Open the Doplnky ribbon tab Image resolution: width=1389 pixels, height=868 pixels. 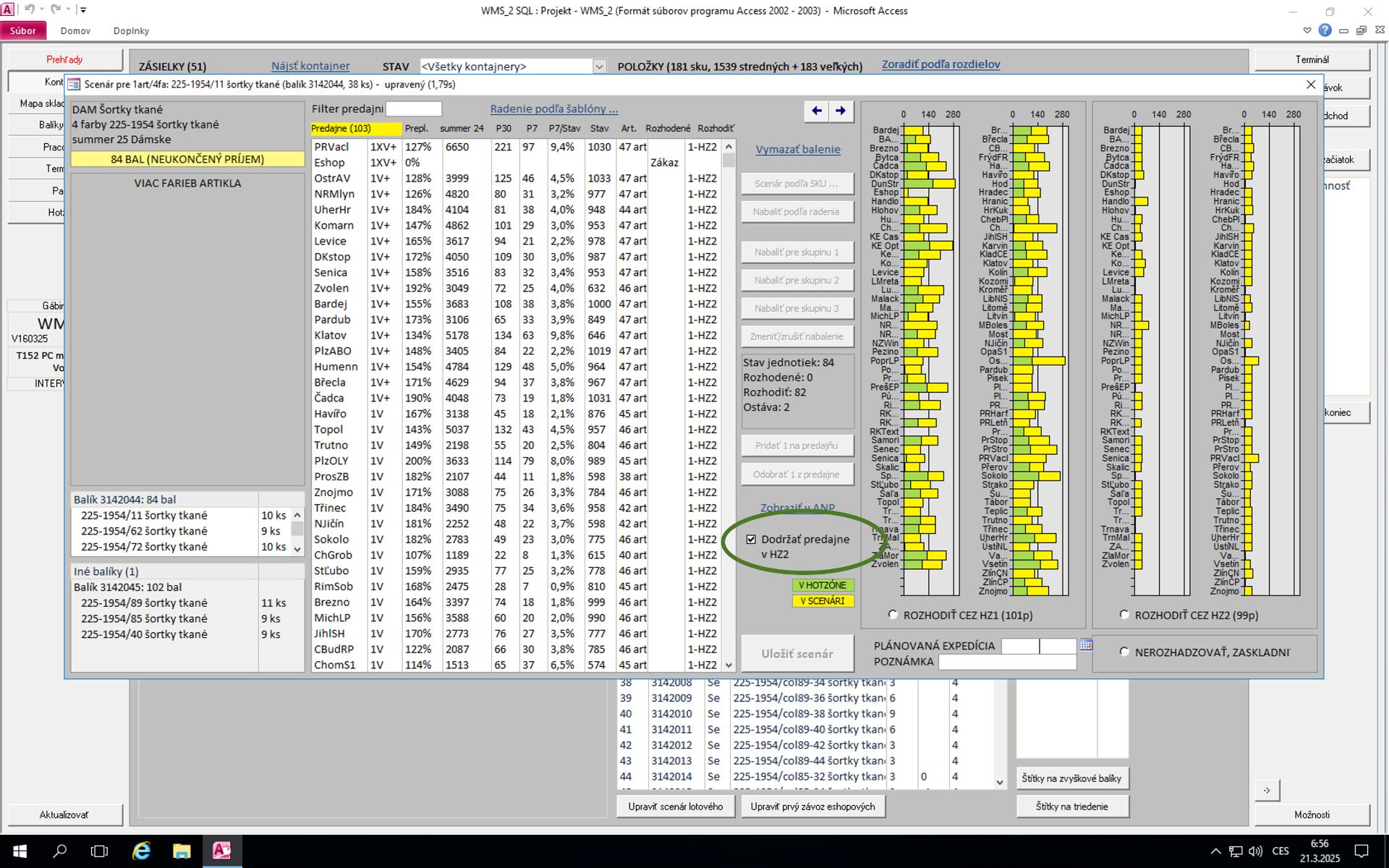click(x=131, y=30)
